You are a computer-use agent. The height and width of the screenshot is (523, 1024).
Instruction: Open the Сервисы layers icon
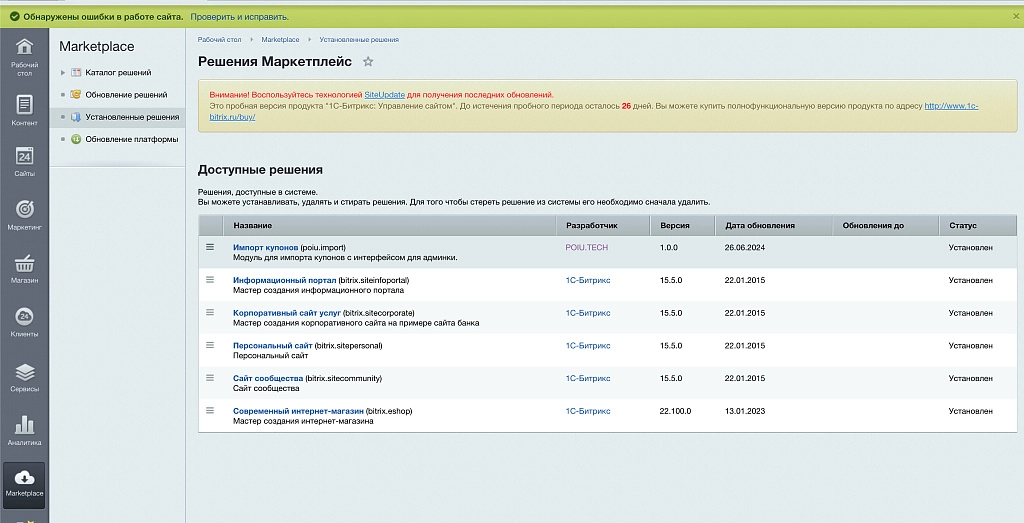24,372
